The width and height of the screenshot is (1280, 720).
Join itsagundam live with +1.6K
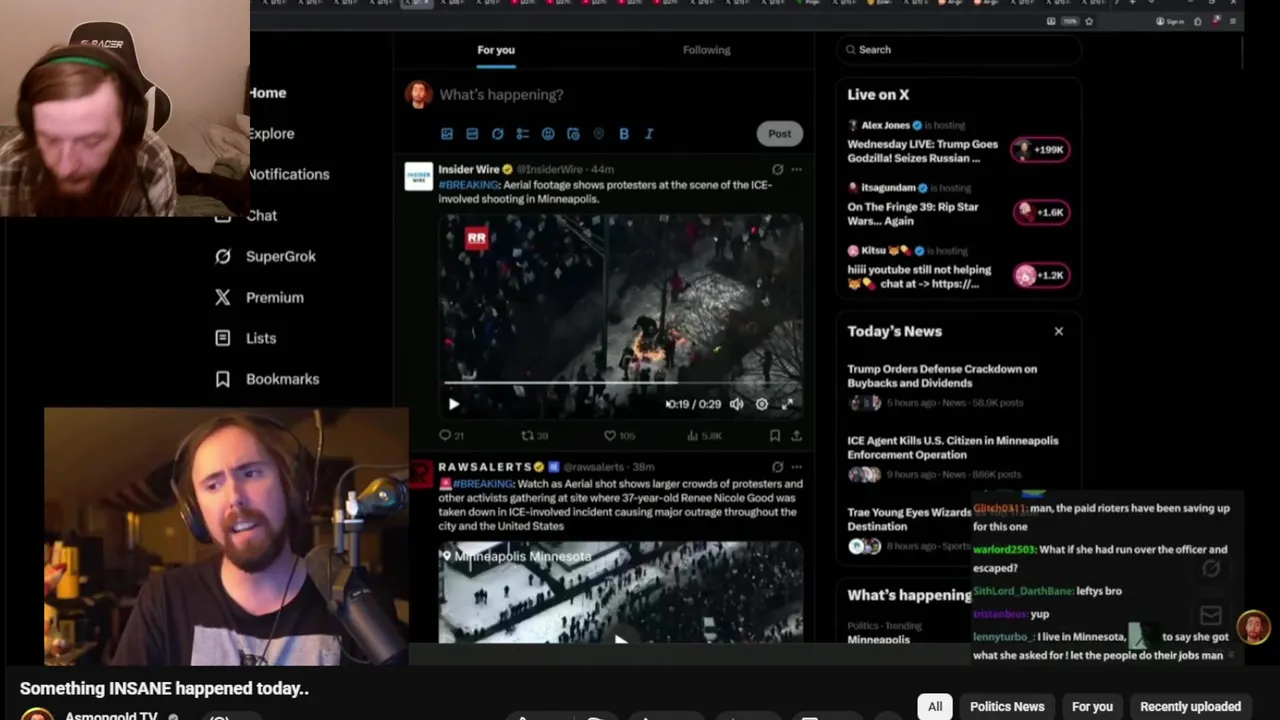1041,212
